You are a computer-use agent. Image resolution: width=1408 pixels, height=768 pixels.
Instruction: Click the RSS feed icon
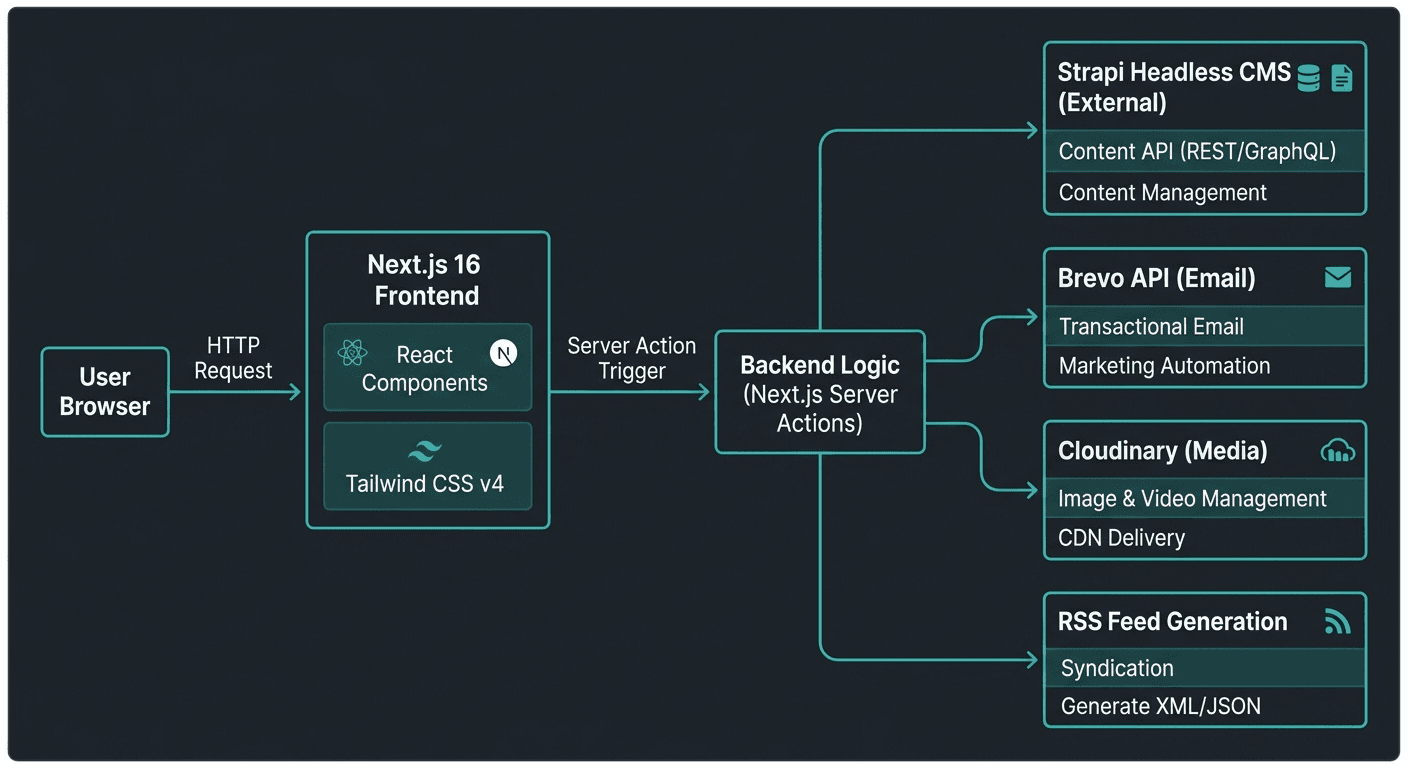click(x=1338, y=622)
